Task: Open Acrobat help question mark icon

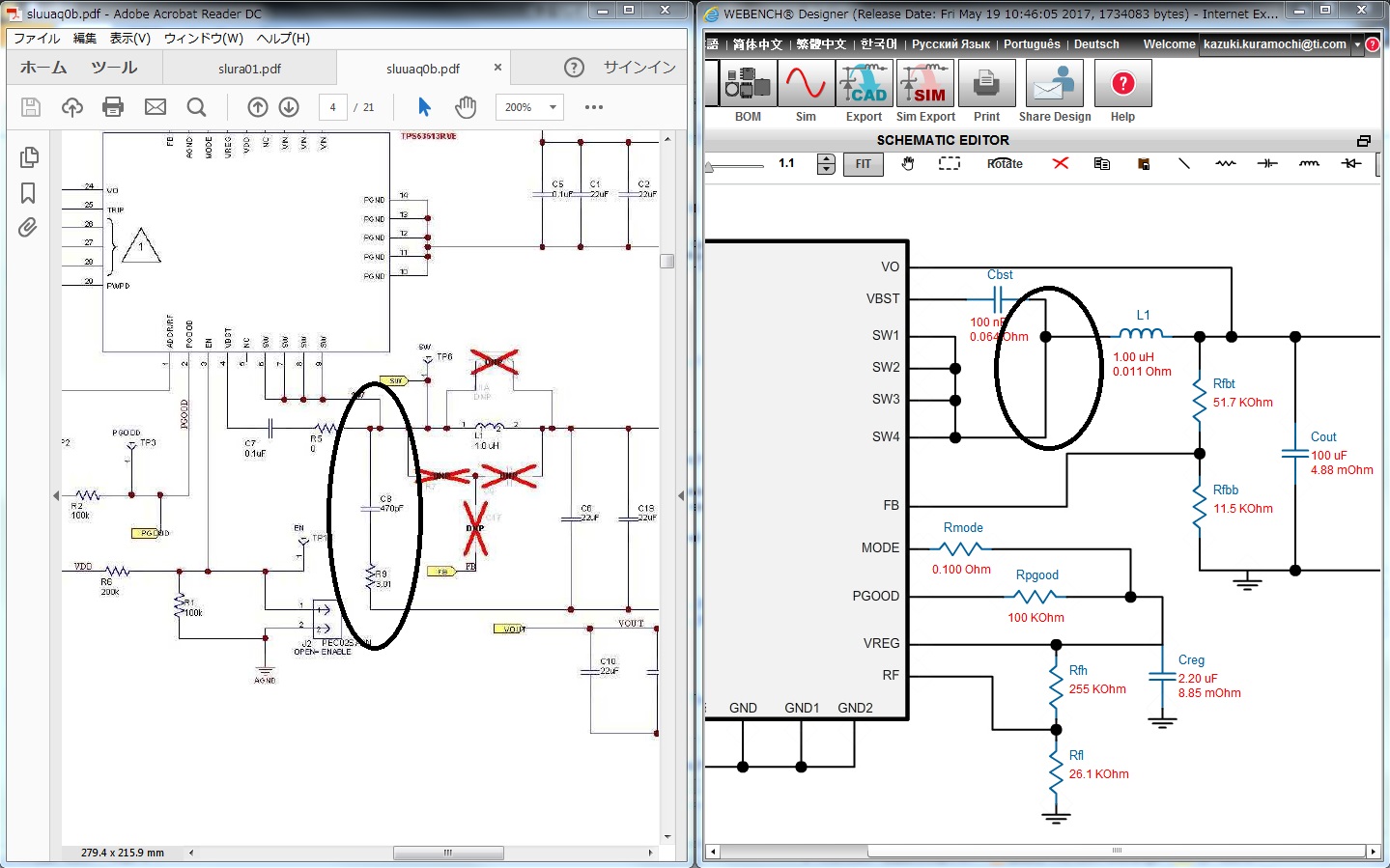Action: tap(574, 68)
